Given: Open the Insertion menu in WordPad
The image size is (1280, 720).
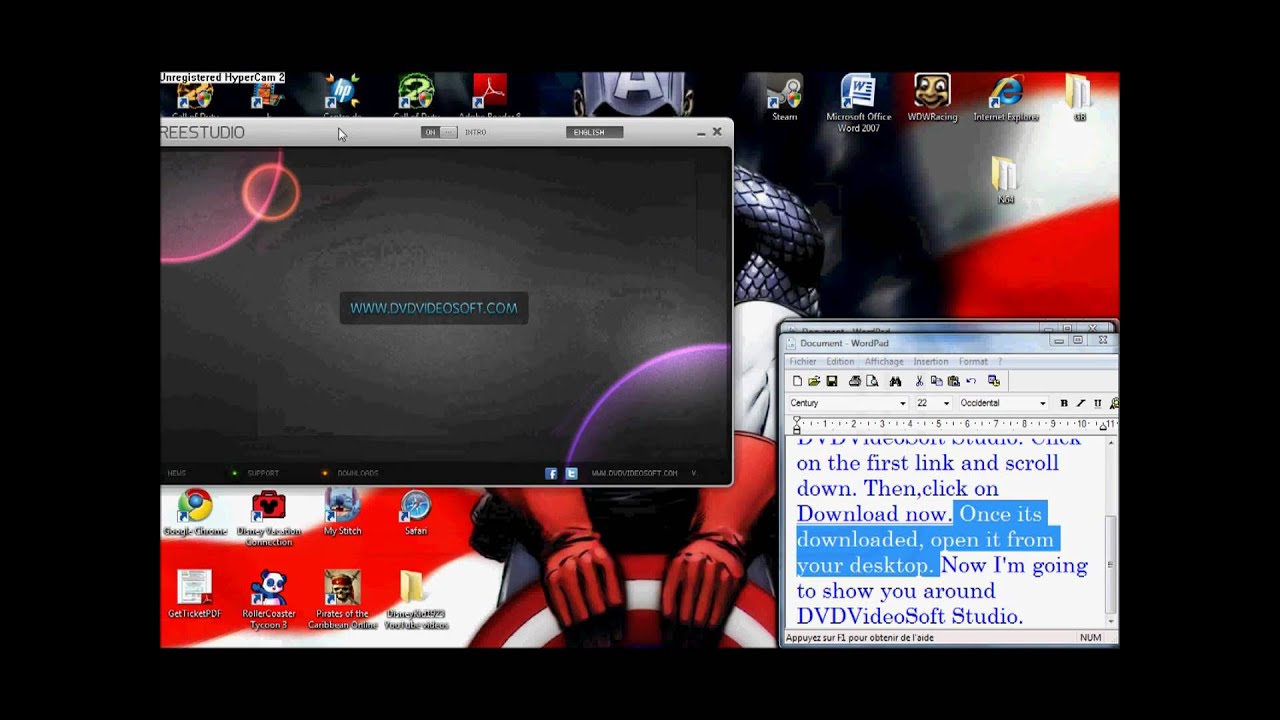Looking at the screenshot, I should click(930, 361).
